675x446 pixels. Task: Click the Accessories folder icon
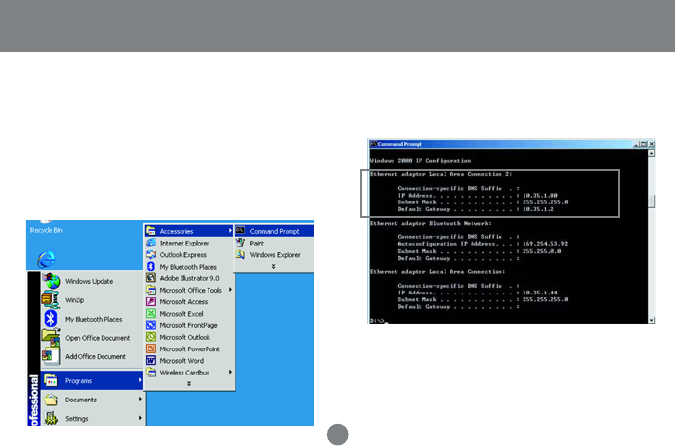pyautogui.click(x=151, y=231)
